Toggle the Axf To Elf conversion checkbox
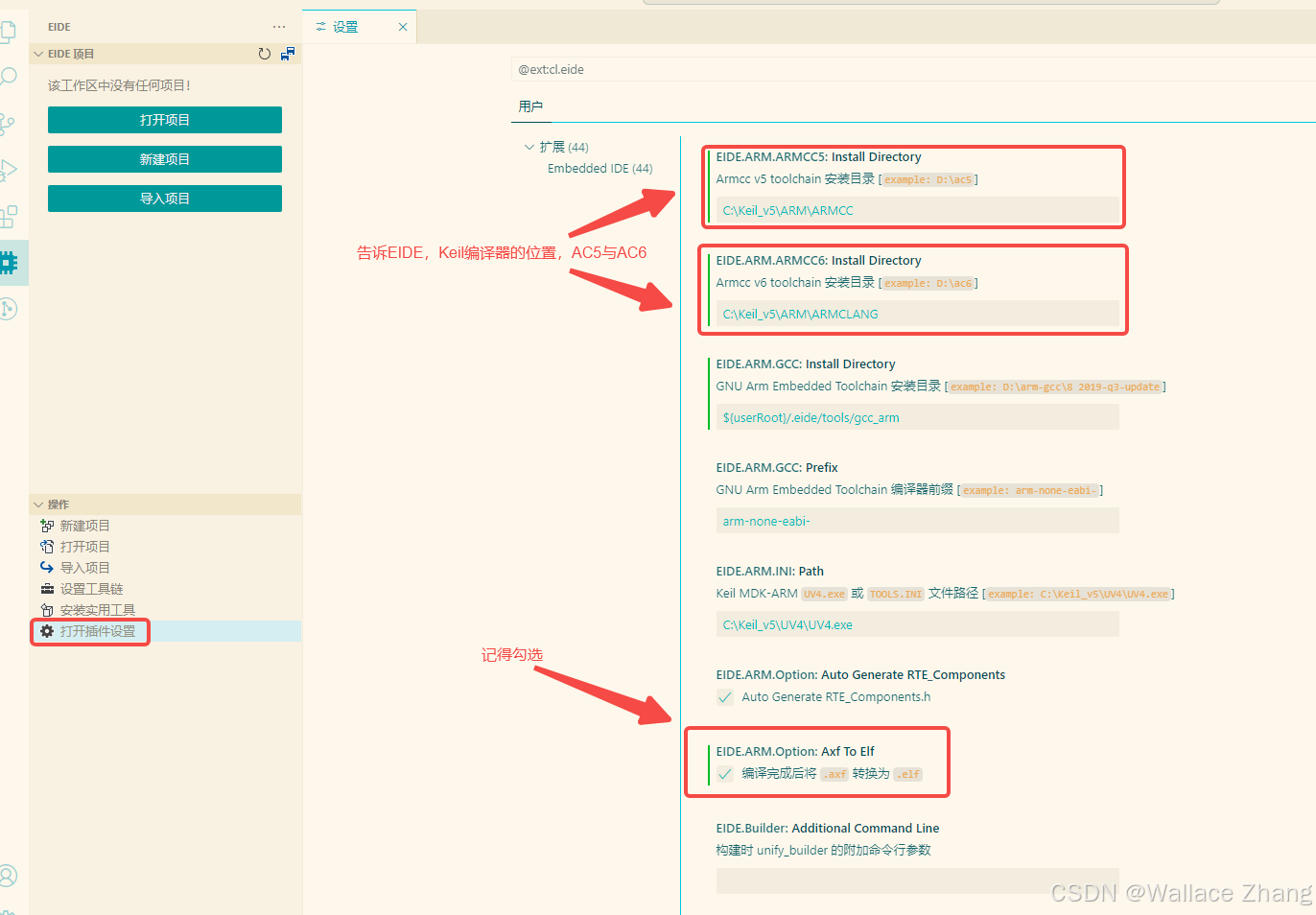The image size is (1316, 915). click(x=725, y=774)
